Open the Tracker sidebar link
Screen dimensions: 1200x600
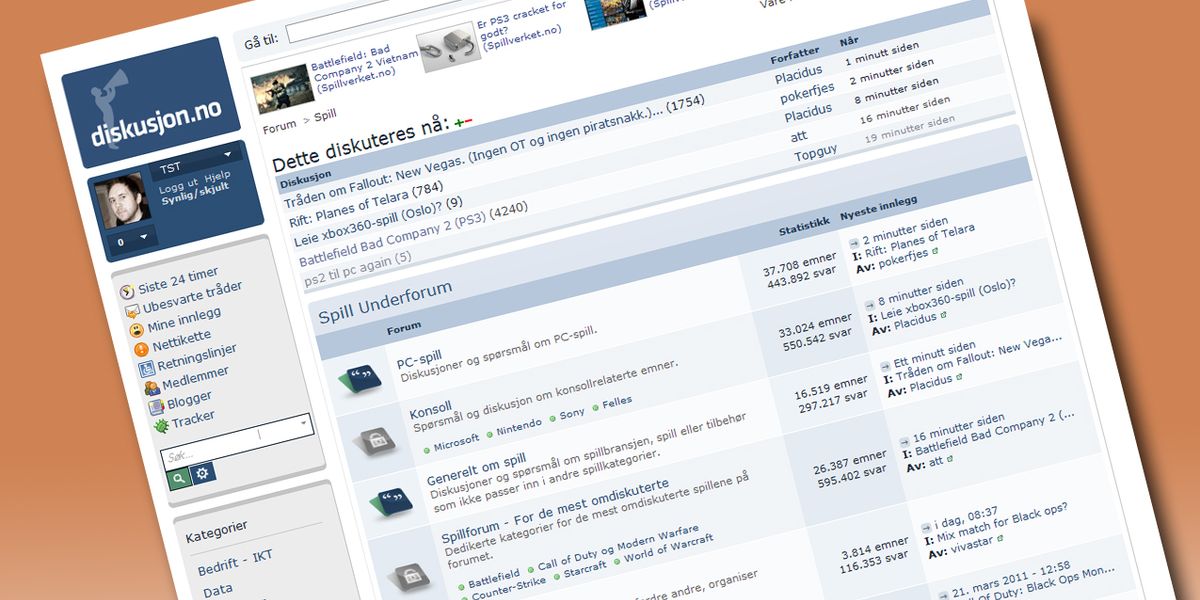[x=193, y=420]
